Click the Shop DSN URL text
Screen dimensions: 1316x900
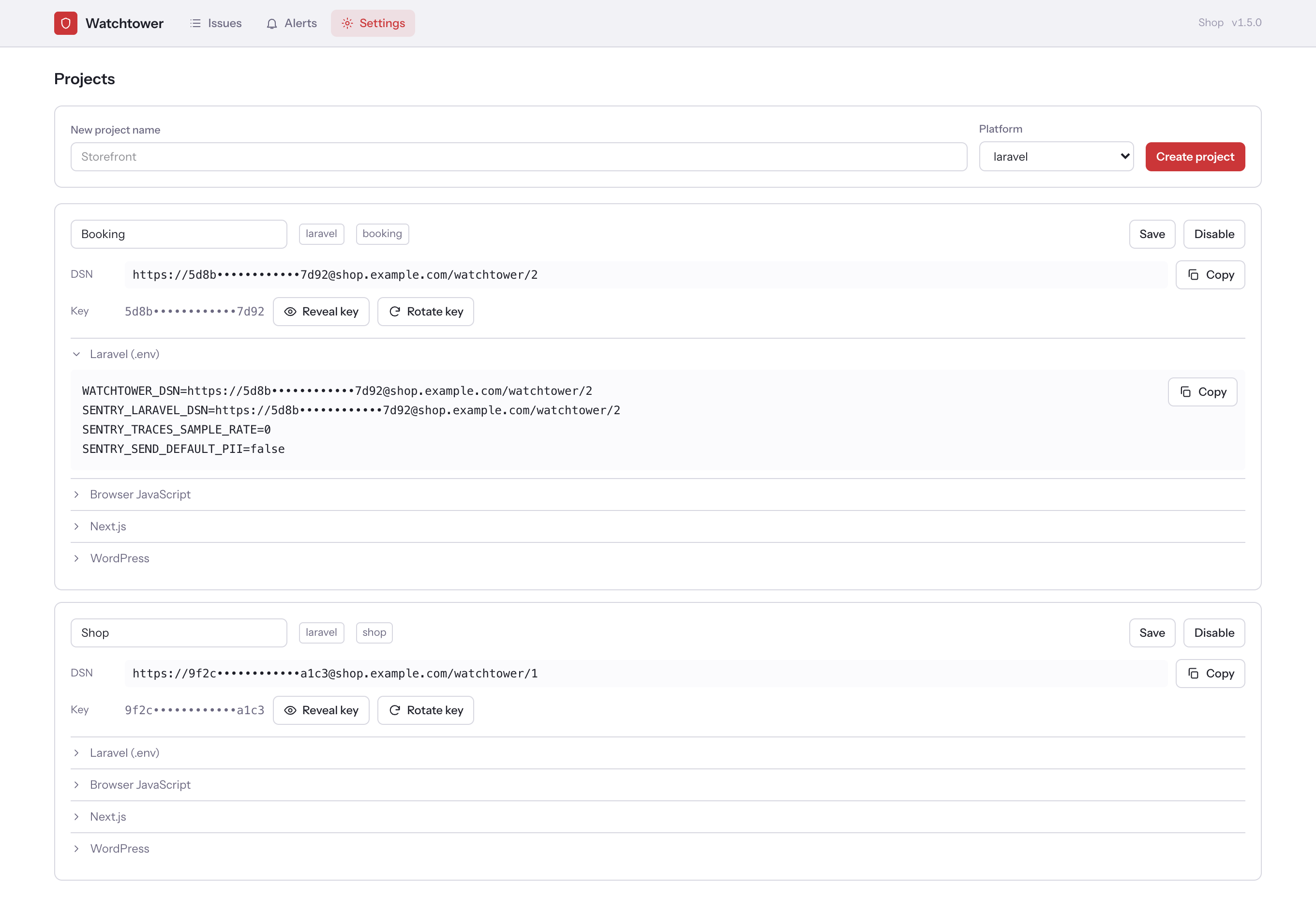[x=335, y=674]
